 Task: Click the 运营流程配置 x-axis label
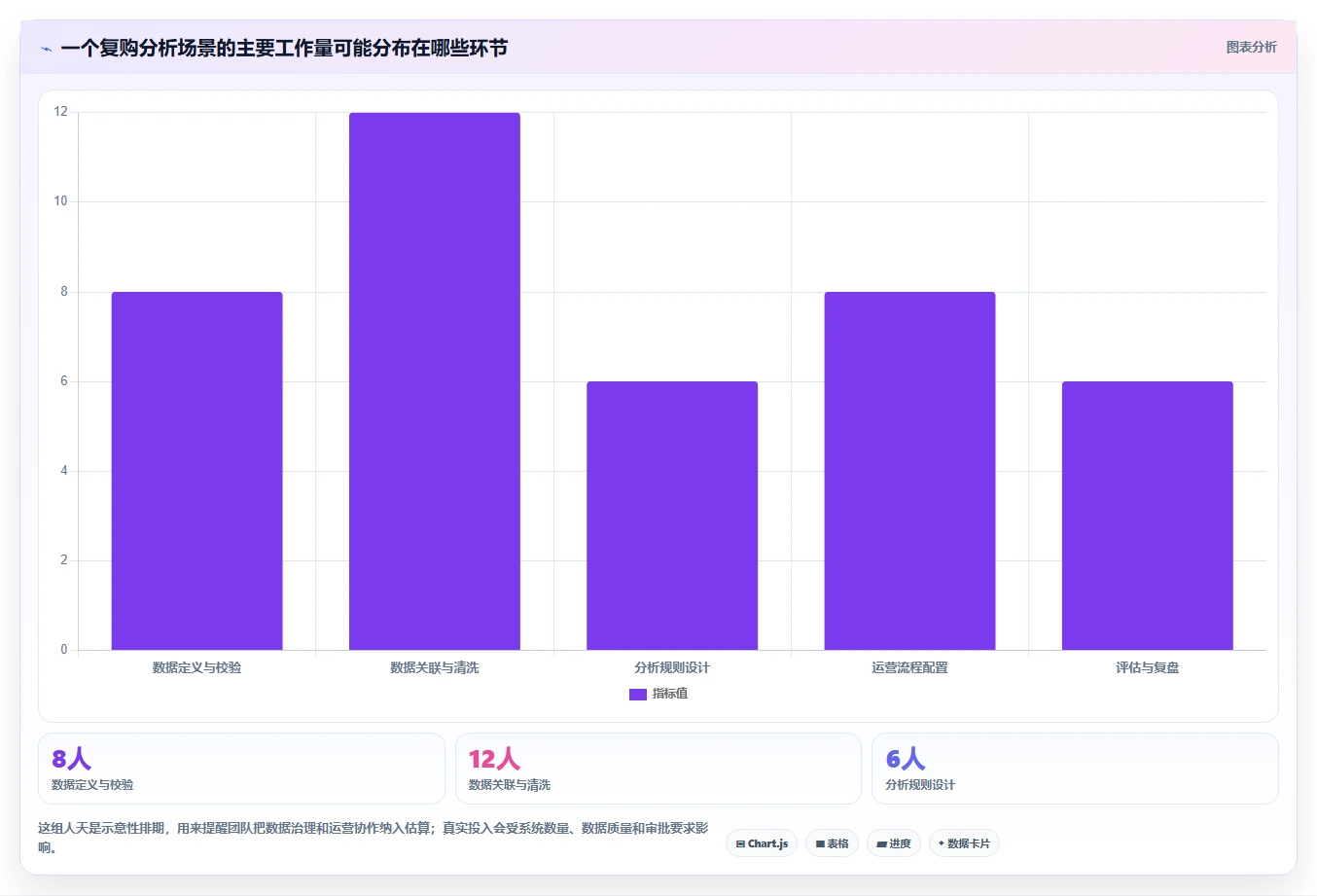(909, 667)
